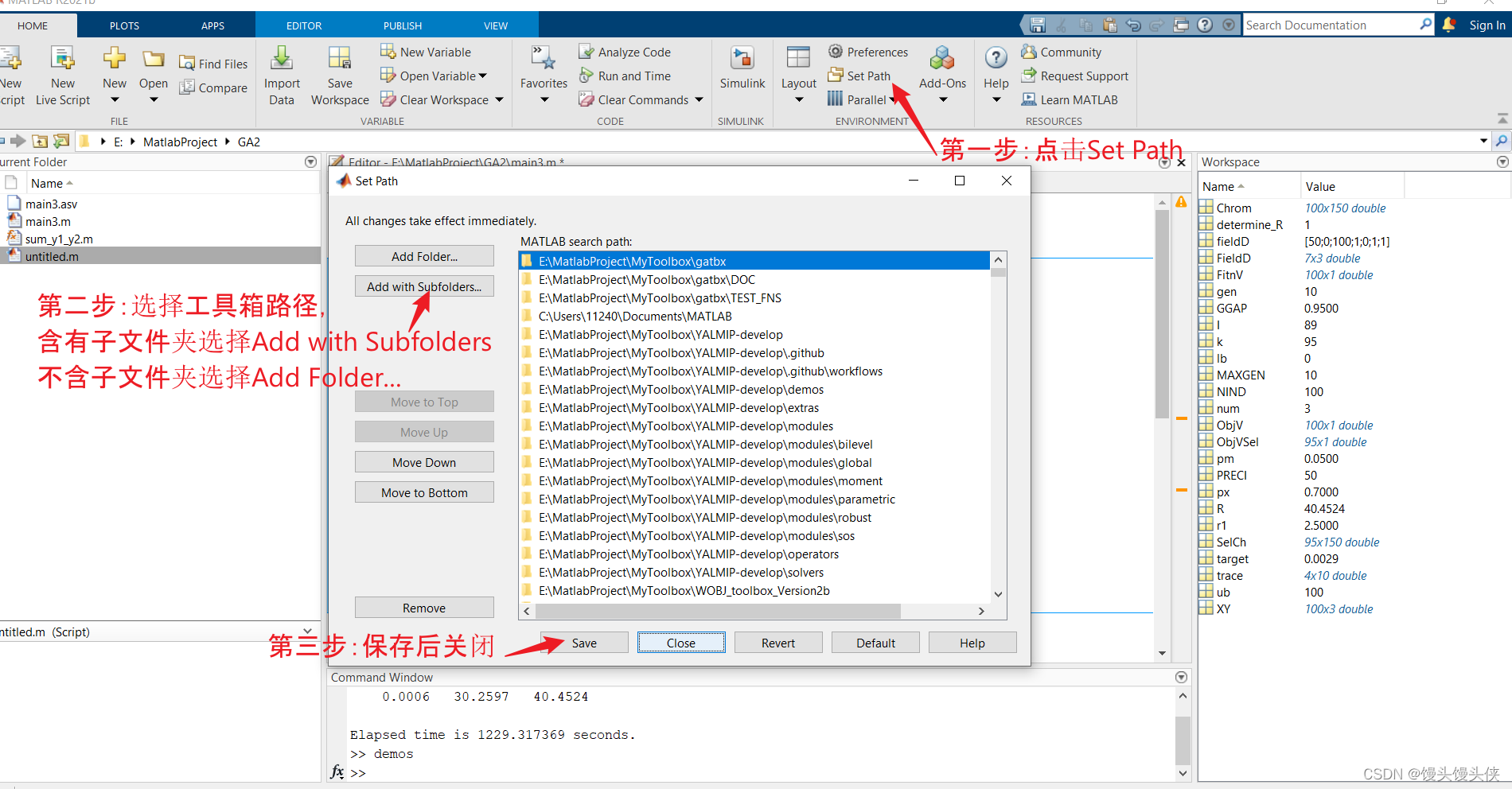
Task: Click the Move Down button
Action: pyautogui.click(x=424, y=462)
